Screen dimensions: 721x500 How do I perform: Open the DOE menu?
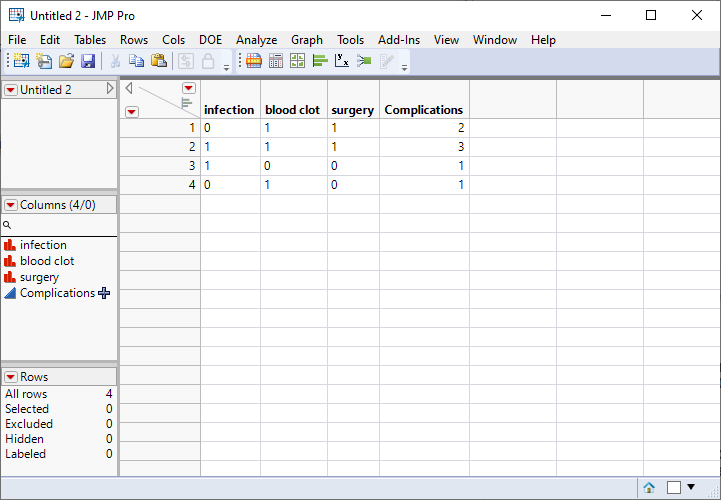[211, 40]
